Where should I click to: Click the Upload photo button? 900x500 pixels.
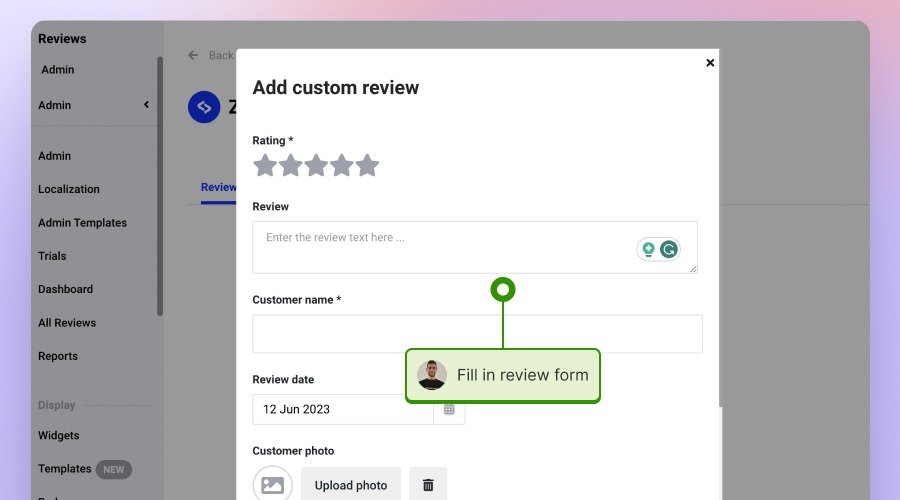[x=351, y=485]
